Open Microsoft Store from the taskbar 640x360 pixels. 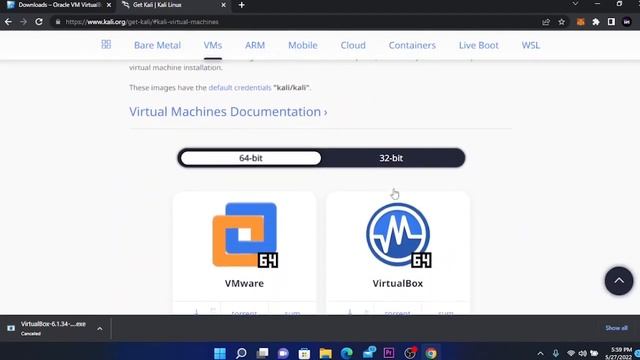304,353
